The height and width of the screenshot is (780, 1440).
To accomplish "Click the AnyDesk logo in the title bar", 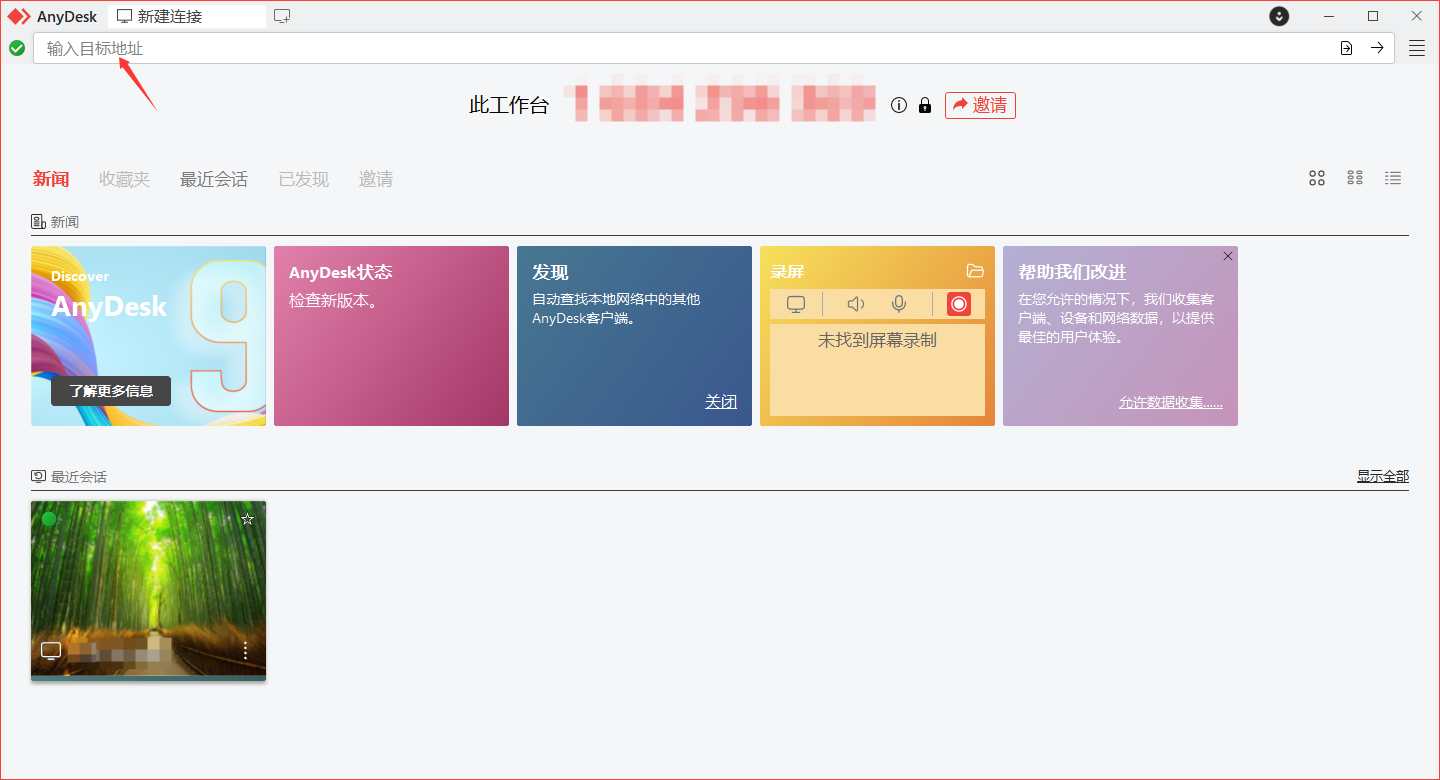I will (19, 16).
